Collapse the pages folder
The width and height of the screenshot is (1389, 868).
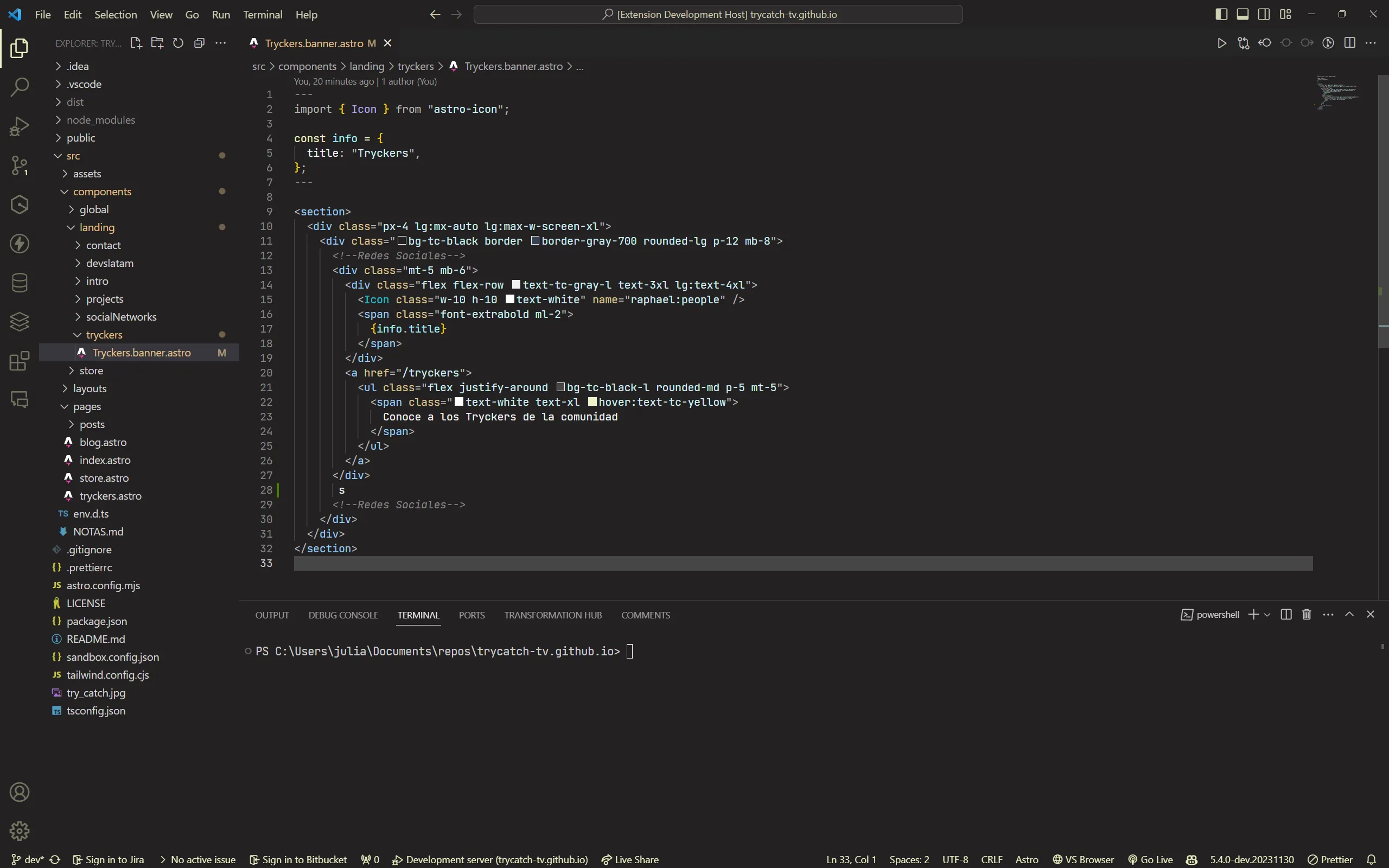pos(139,406)
